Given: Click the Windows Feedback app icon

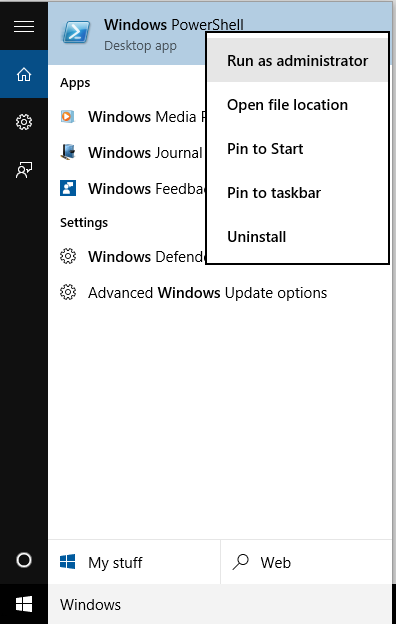Looking at the screenshot, I should [x=68, y=188].
